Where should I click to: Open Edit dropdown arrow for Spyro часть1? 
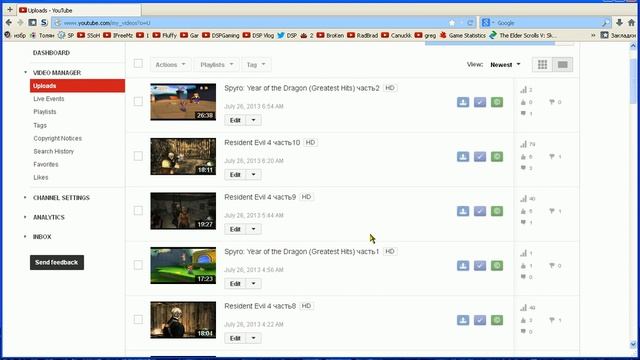click(253, 284)
